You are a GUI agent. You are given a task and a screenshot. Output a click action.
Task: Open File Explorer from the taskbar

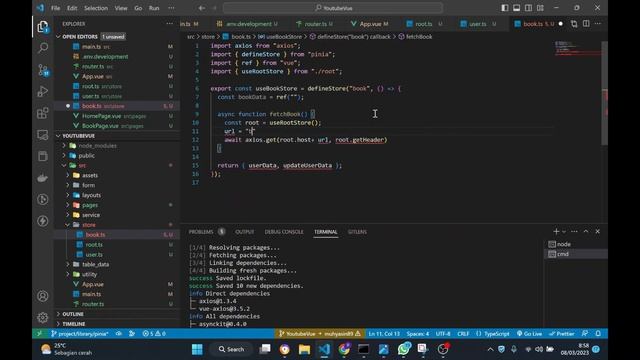point(304,349)
